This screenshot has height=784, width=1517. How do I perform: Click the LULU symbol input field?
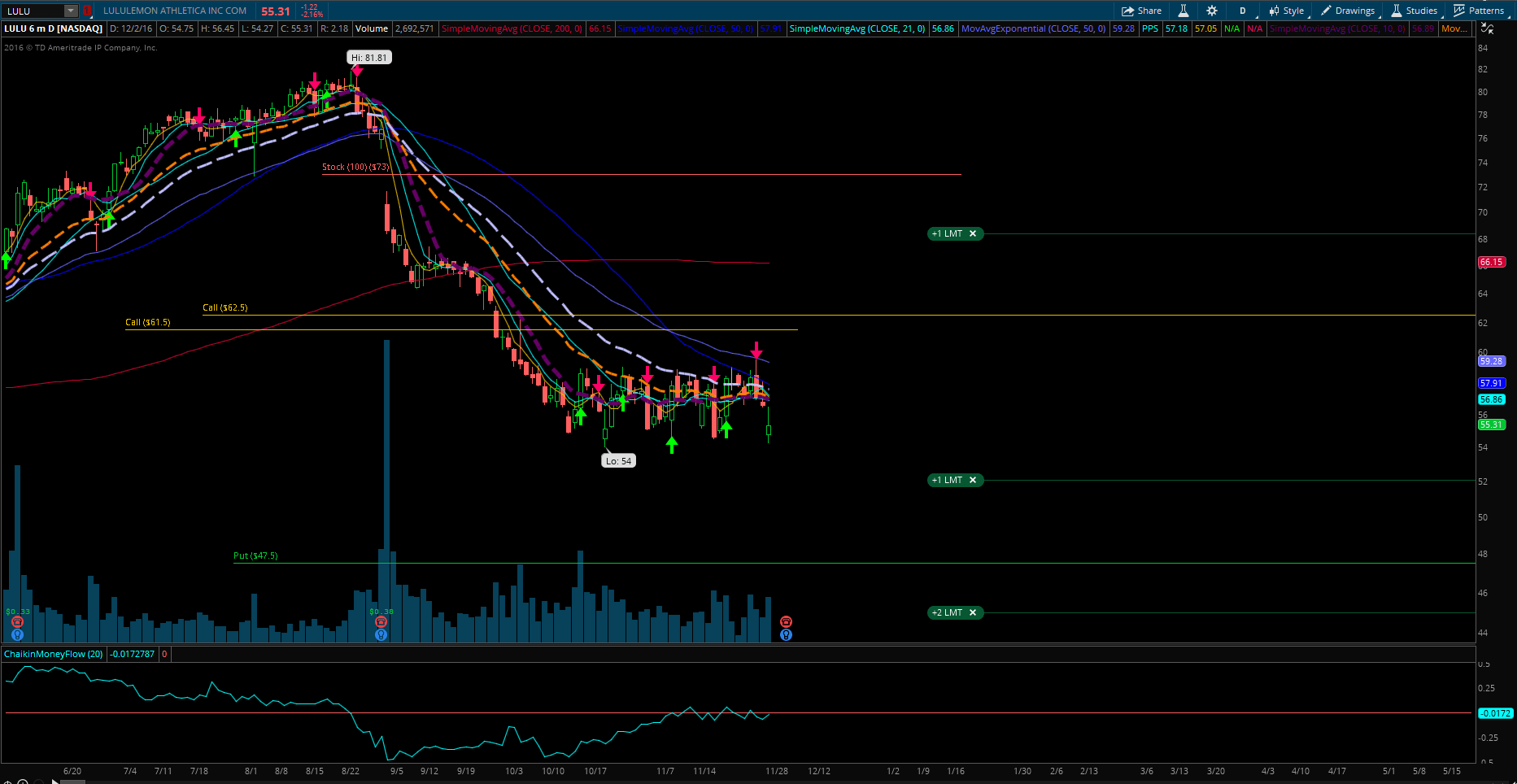click(33, 11)
